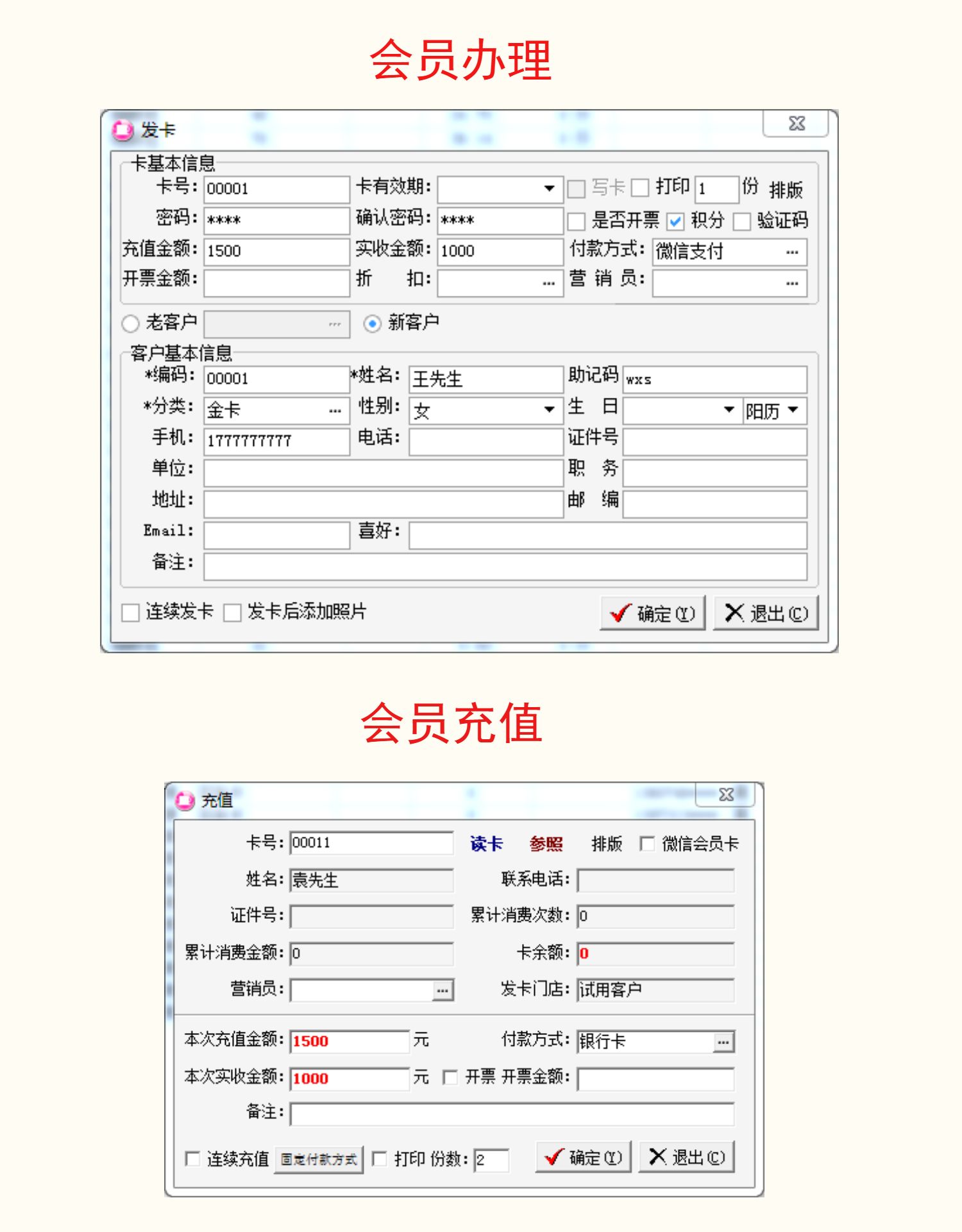Click 充值金额 field showing 1500
The height and width of the screenshot is (1232, 962).
[277, 251]
